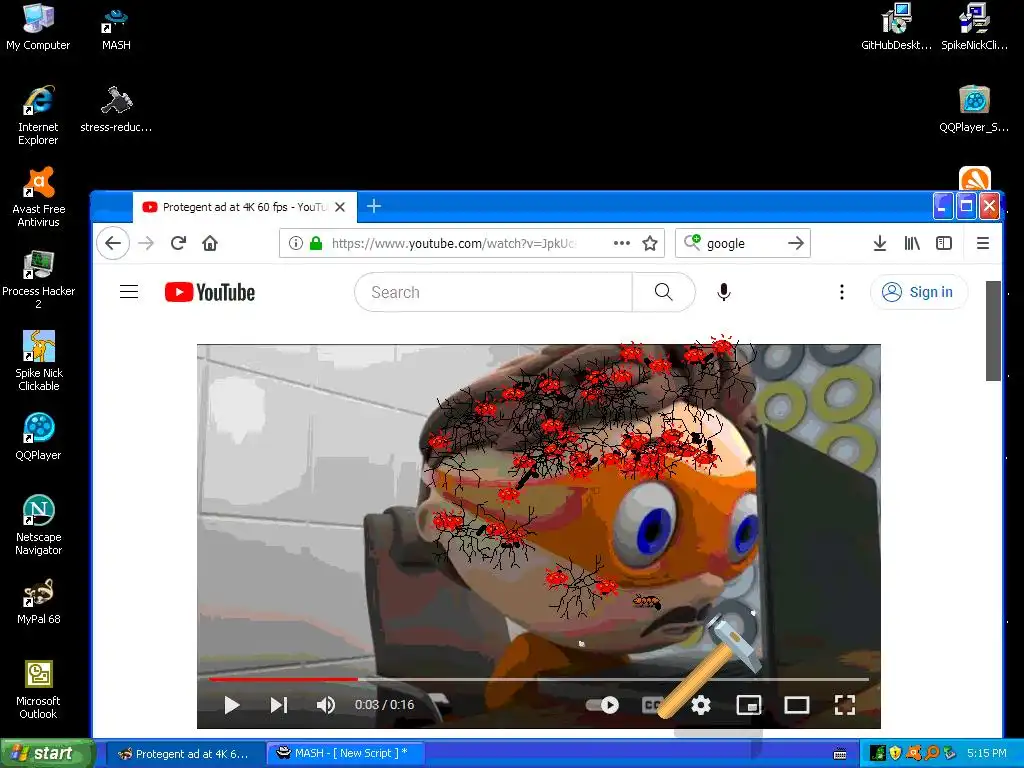This screenshot has width=1024, height=768.
Task: Close the Protegent ad tab
Action: [340, 207]
